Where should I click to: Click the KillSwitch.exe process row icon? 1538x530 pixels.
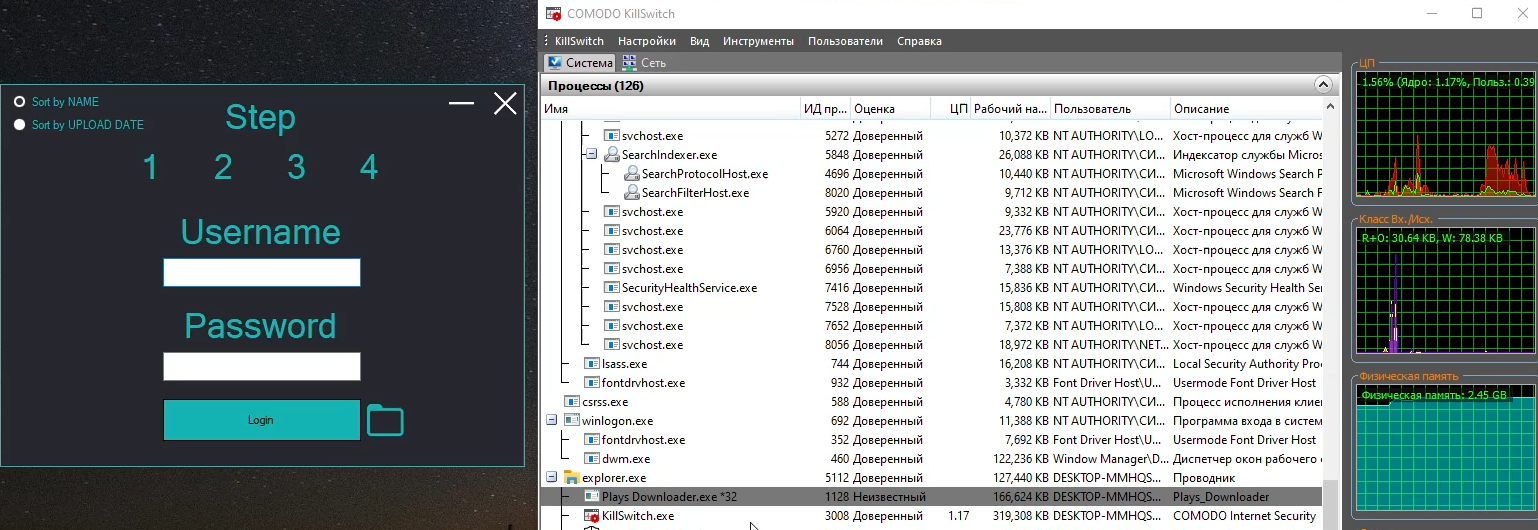coord(592,516)
